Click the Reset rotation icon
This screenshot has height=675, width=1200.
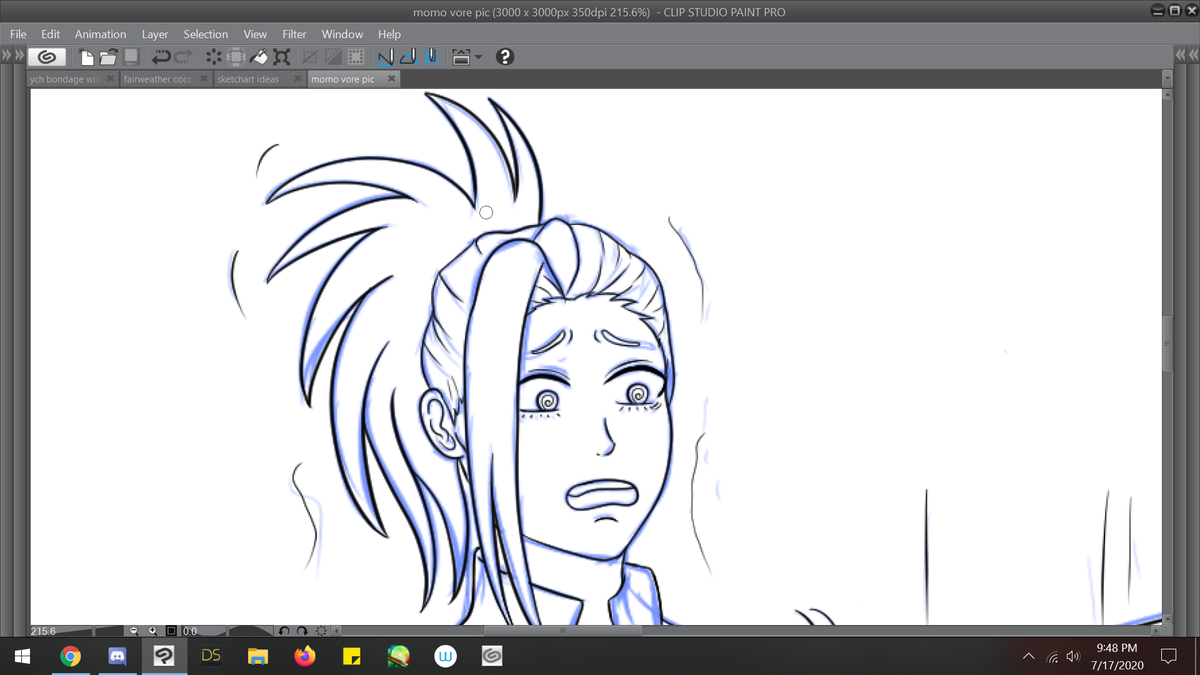[321, 631]
